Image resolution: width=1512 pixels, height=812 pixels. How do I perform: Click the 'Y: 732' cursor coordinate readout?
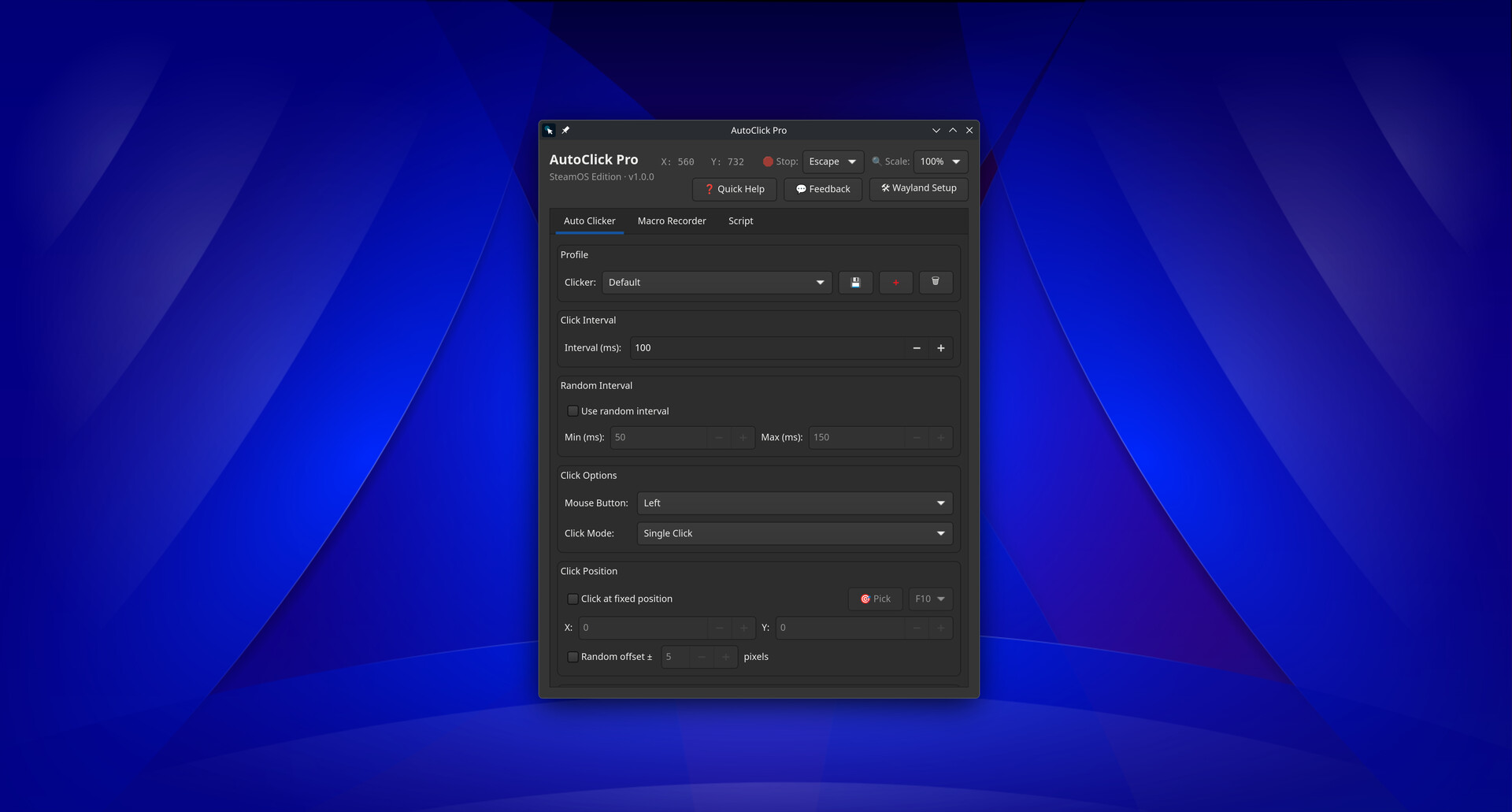click(727, 162)
